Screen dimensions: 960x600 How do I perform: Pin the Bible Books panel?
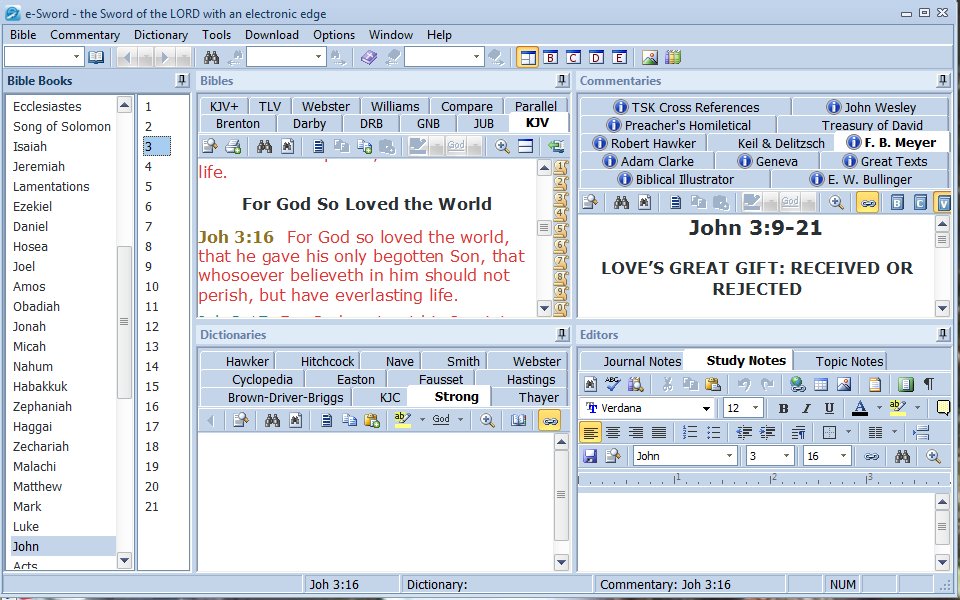[x=181, y=80]
